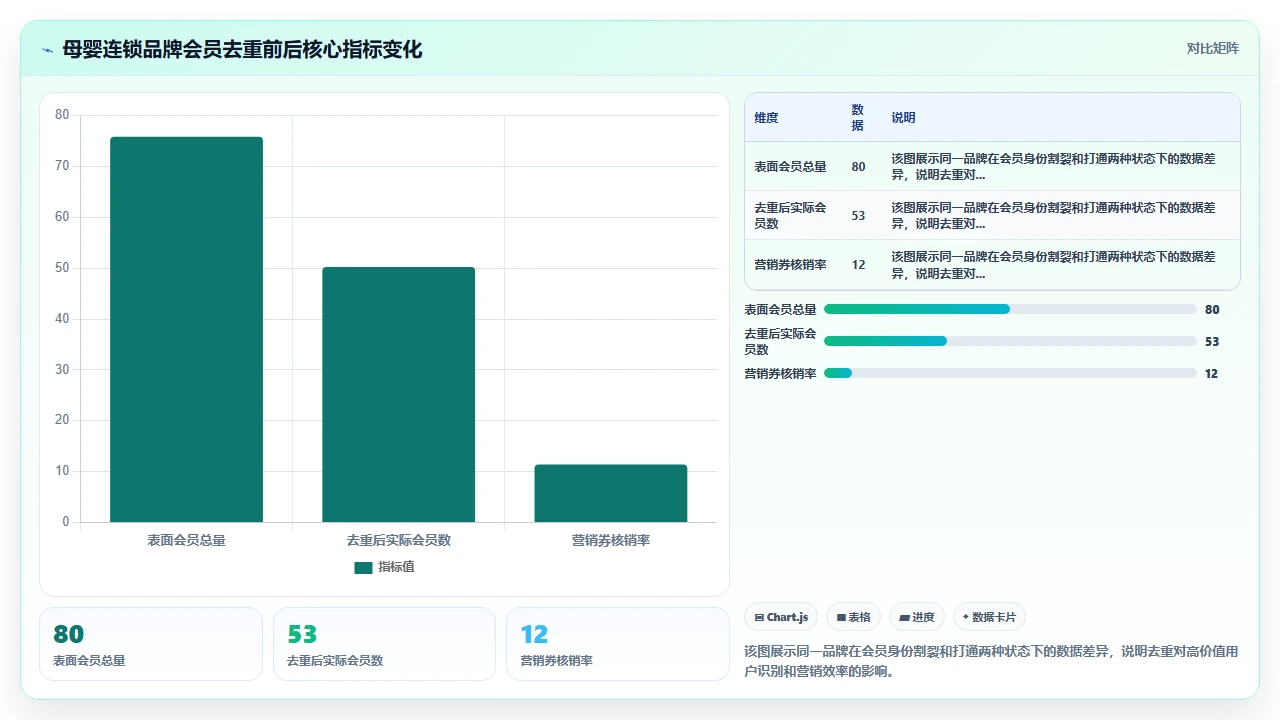Screen dimensions: 1280x720
Task: Click value 80 in the table
Action: (858, 167)
